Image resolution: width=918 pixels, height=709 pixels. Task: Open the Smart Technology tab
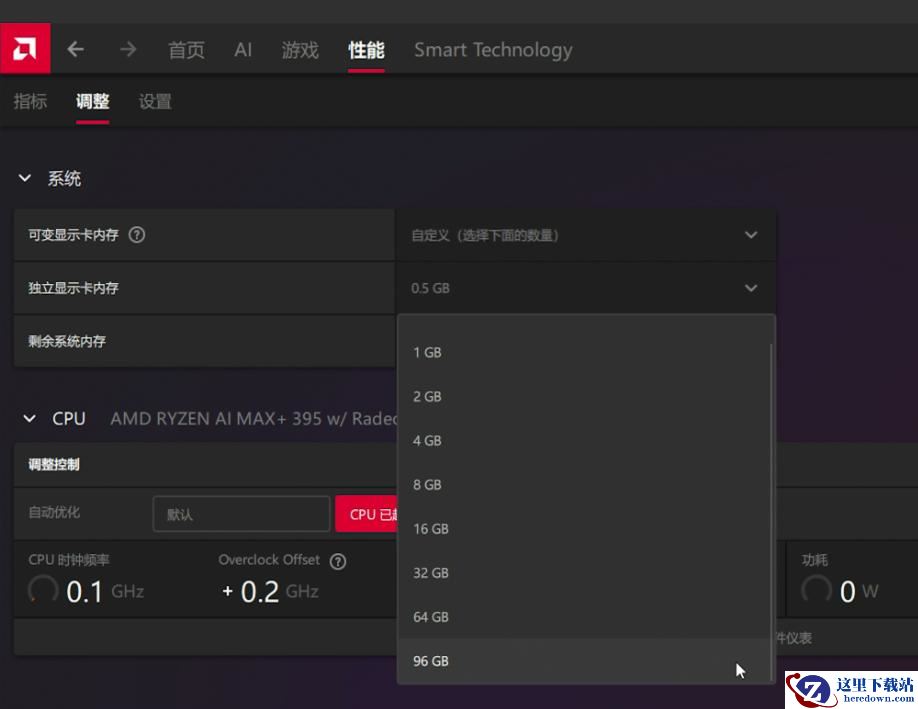tap(493, 50)
